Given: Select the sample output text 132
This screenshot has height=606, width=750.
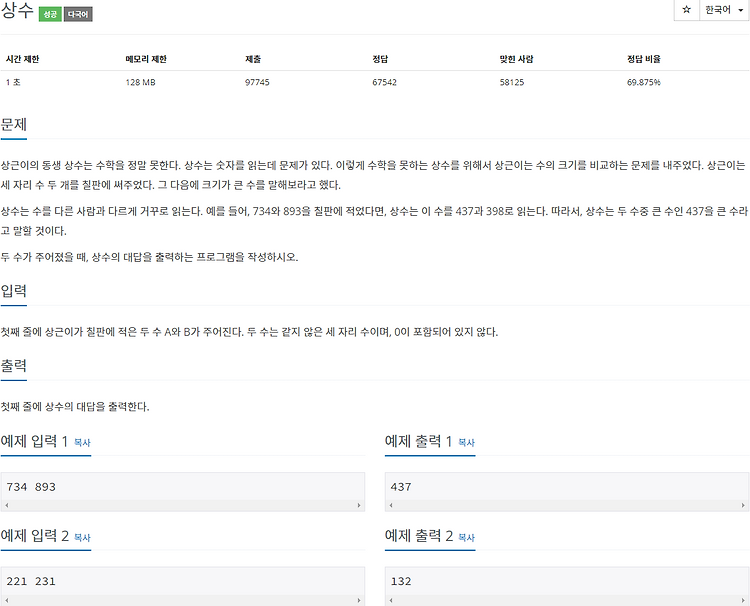Looking at the screenshot, I should (x=401, y=581).
